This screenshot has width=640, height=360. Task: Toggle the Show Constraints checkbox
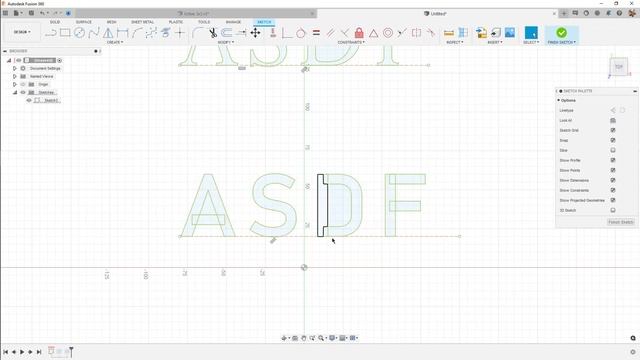(613, 190)
